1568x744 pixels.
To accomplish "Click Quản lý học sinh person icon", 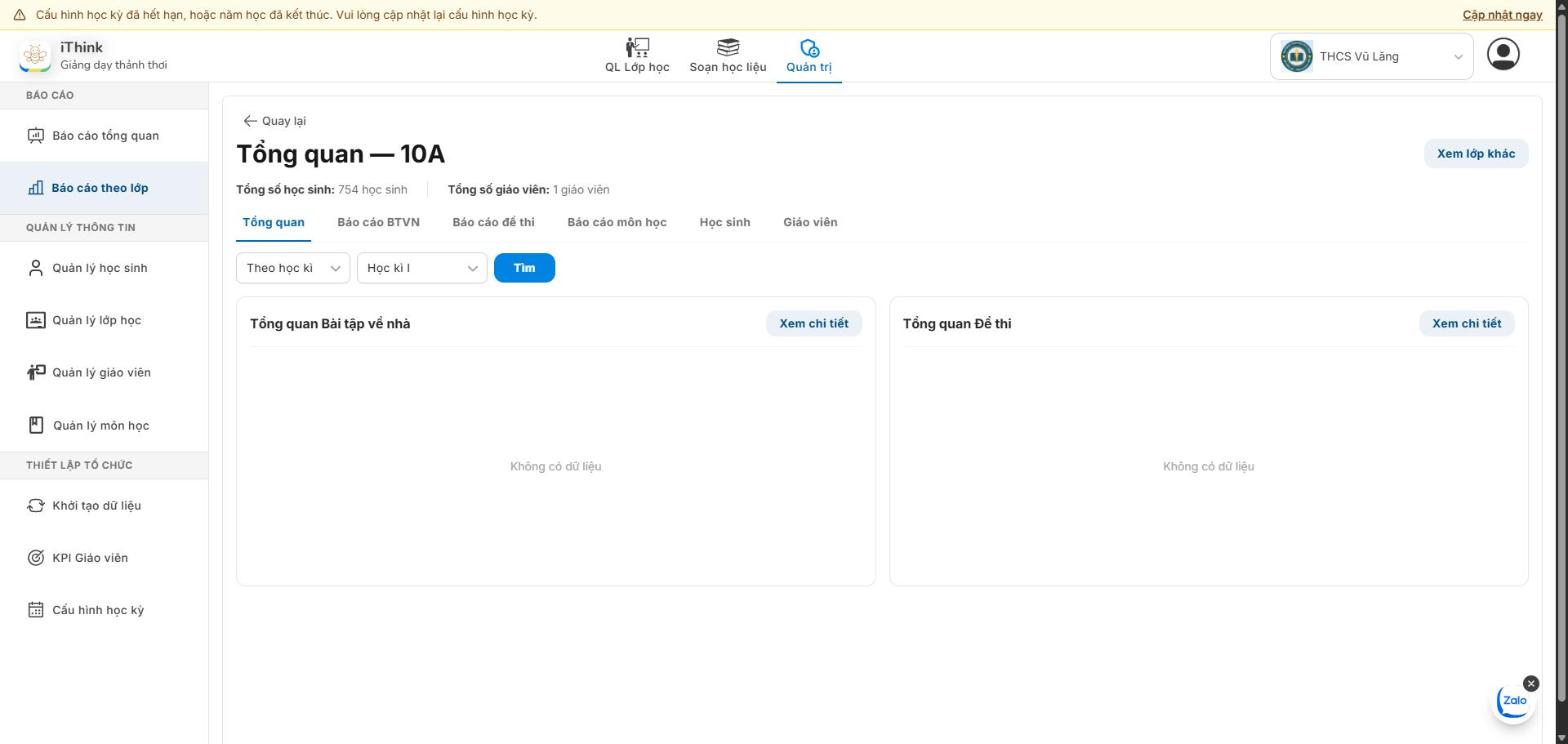I will point(36,268).
